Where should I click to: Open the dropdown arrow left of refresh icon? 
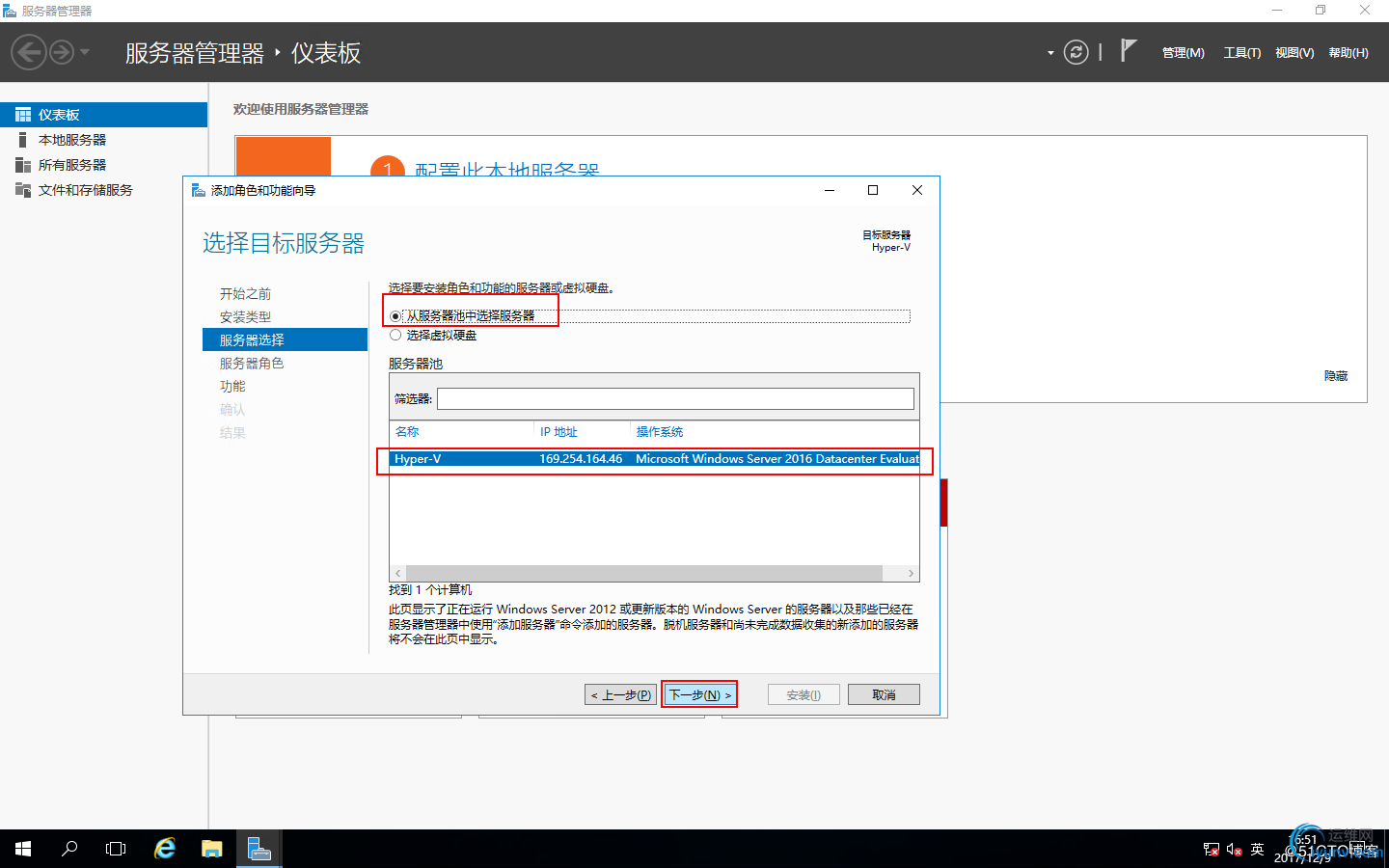coord(1050,53)
